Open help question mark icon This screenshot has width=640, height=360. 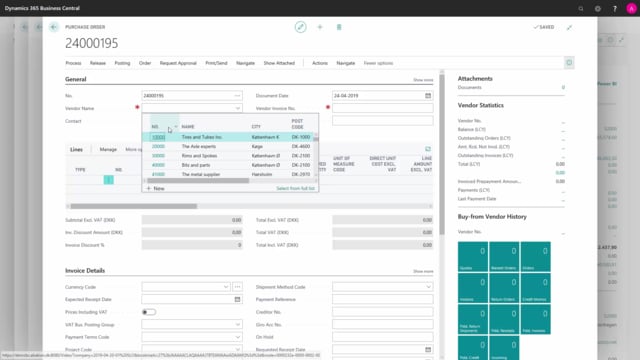coord(615,8)
